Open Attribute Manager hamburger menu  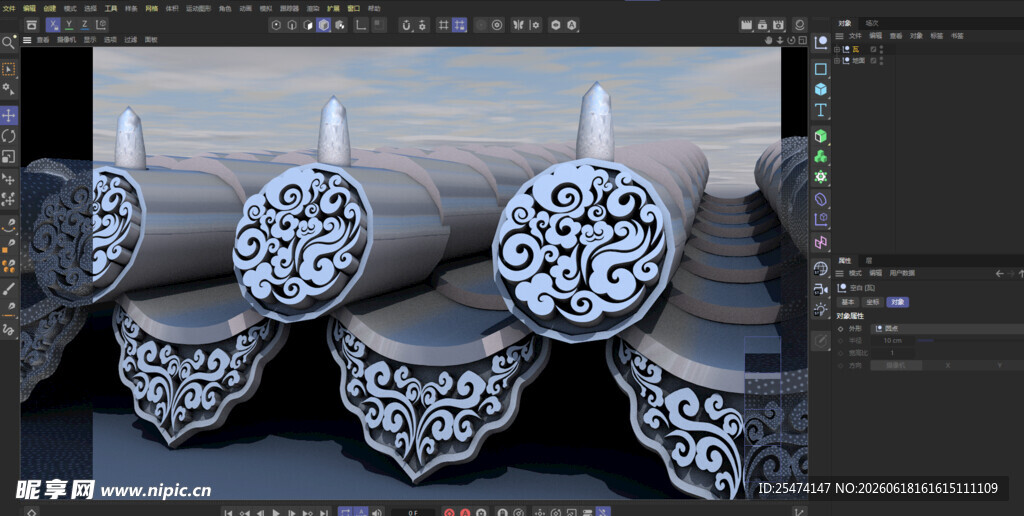pos(840,273)
